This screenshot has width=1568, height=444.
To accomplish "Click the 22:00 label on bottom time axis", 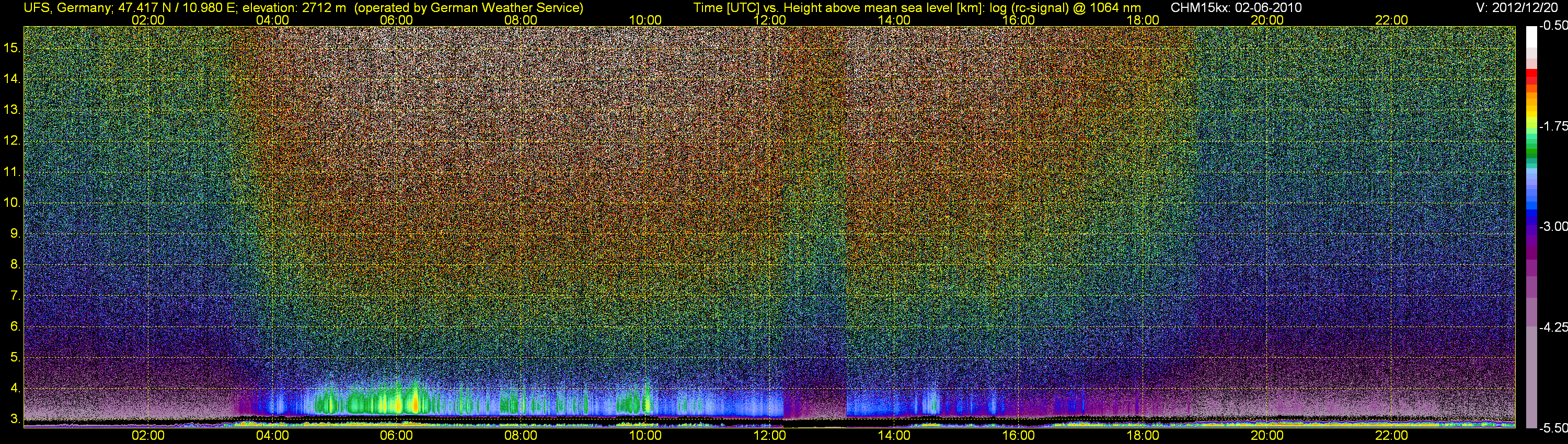I will click(x=1391, y=436).
